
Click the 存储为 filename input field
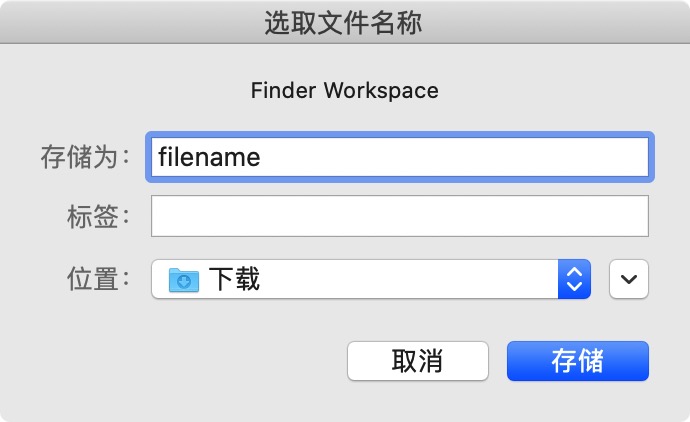(400, 157)
